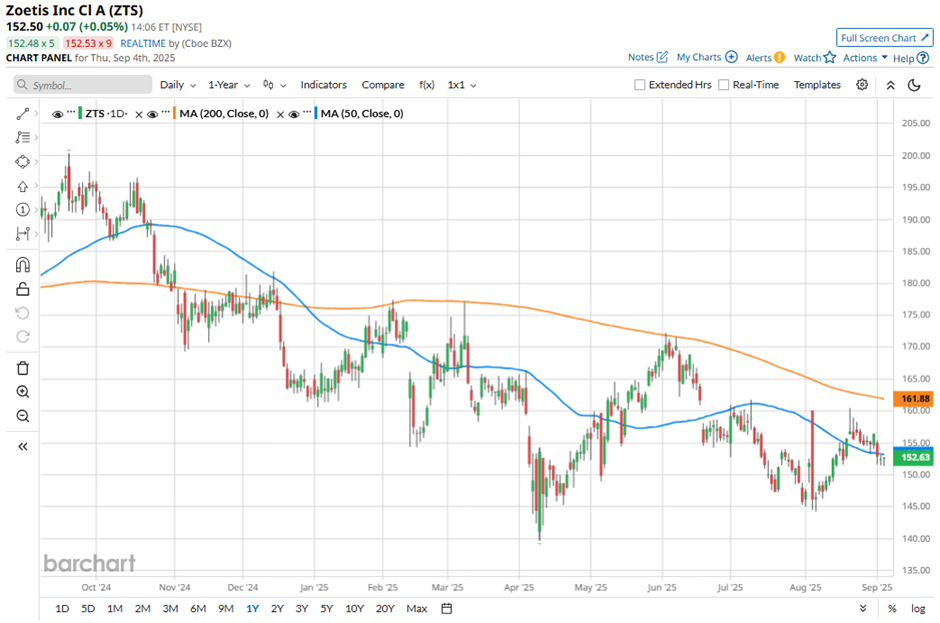Expand the Actions dropdown
Screen dimensions: 940x623
pyautogui.click(x=865, y=58)
